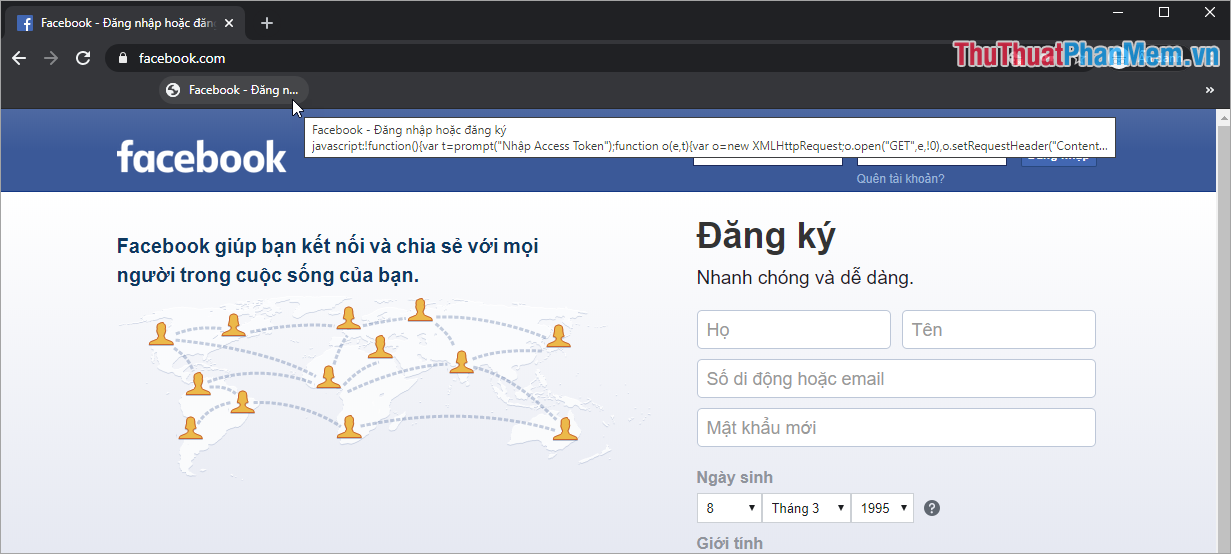The width and height of the screenshot is (1231, 554).
Task: Open a new tab with the plus button
Action: pos(266,23)
